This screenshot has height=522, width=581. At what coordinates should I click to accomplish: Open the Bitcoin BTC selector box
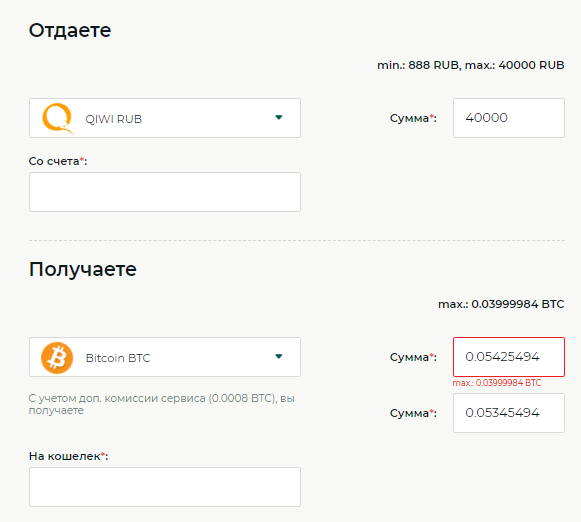165,357
